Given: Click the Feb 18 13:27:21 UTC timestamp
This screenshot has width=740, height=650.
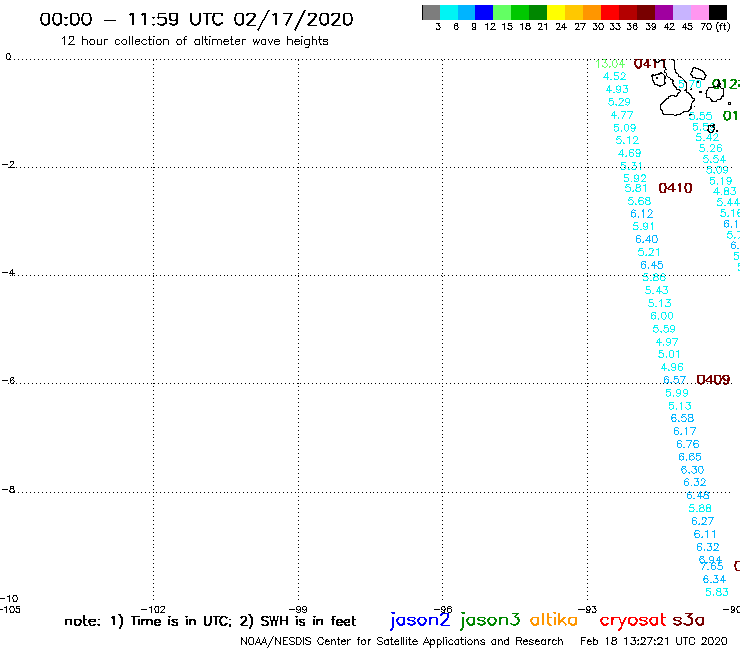Looking at the screenshot, I should tap(654, 641).
